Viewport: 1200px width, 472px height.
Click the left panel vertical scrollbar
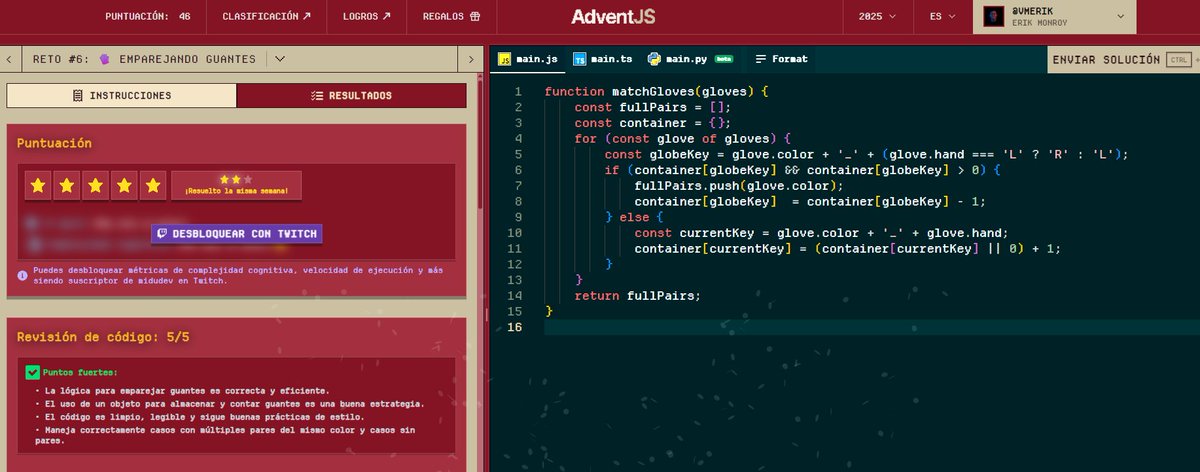(x=482, y=140)
